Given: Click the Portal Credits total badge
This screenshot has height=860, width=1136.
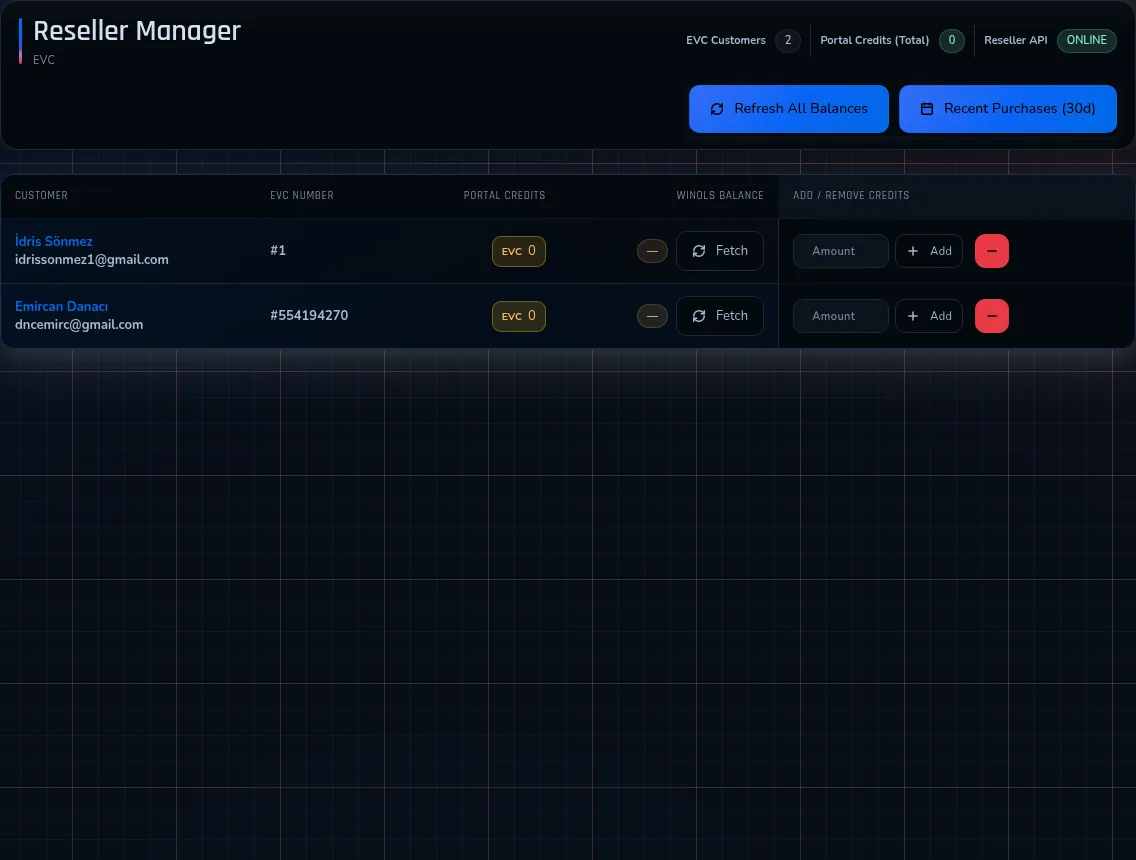Looking at the screenshot, I should click(x=952, y=41).
